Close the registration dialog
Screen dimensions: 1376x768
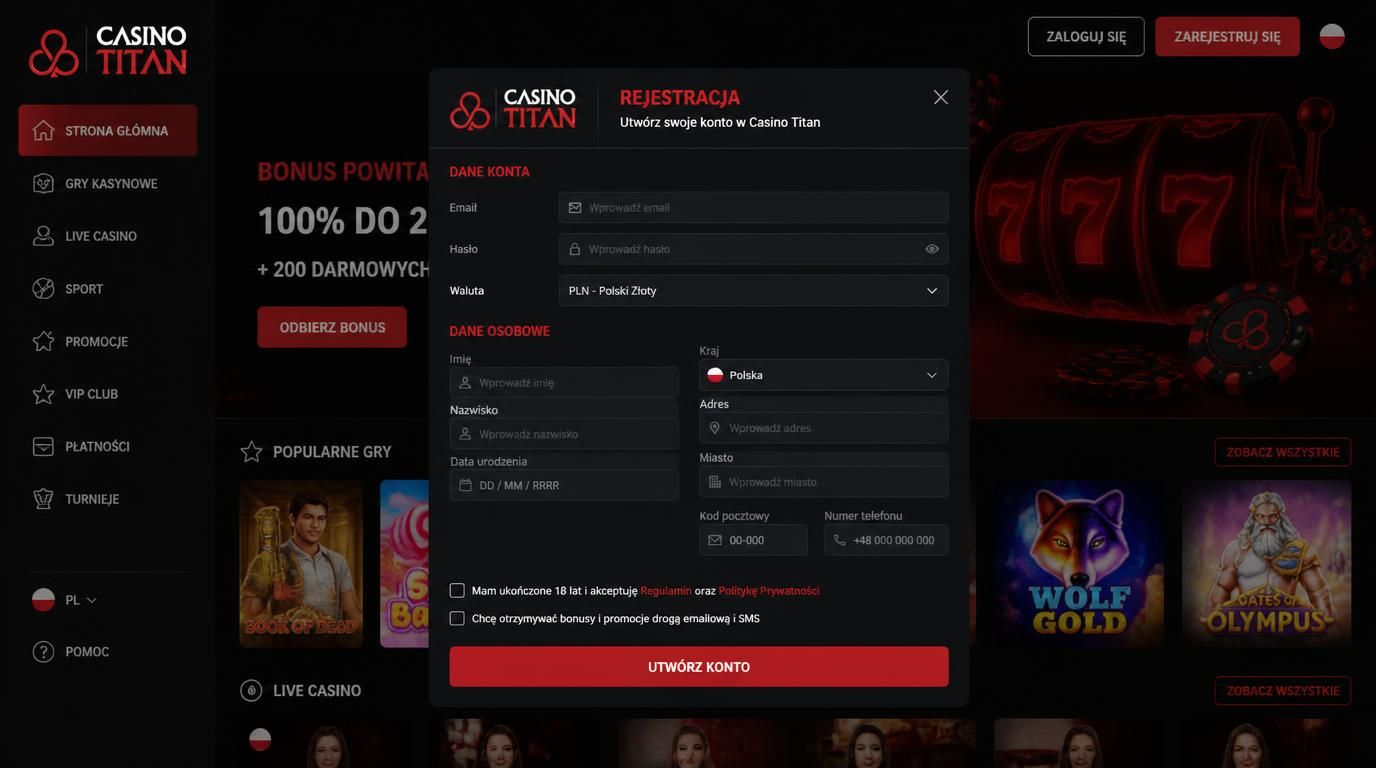tap(940, 97)
